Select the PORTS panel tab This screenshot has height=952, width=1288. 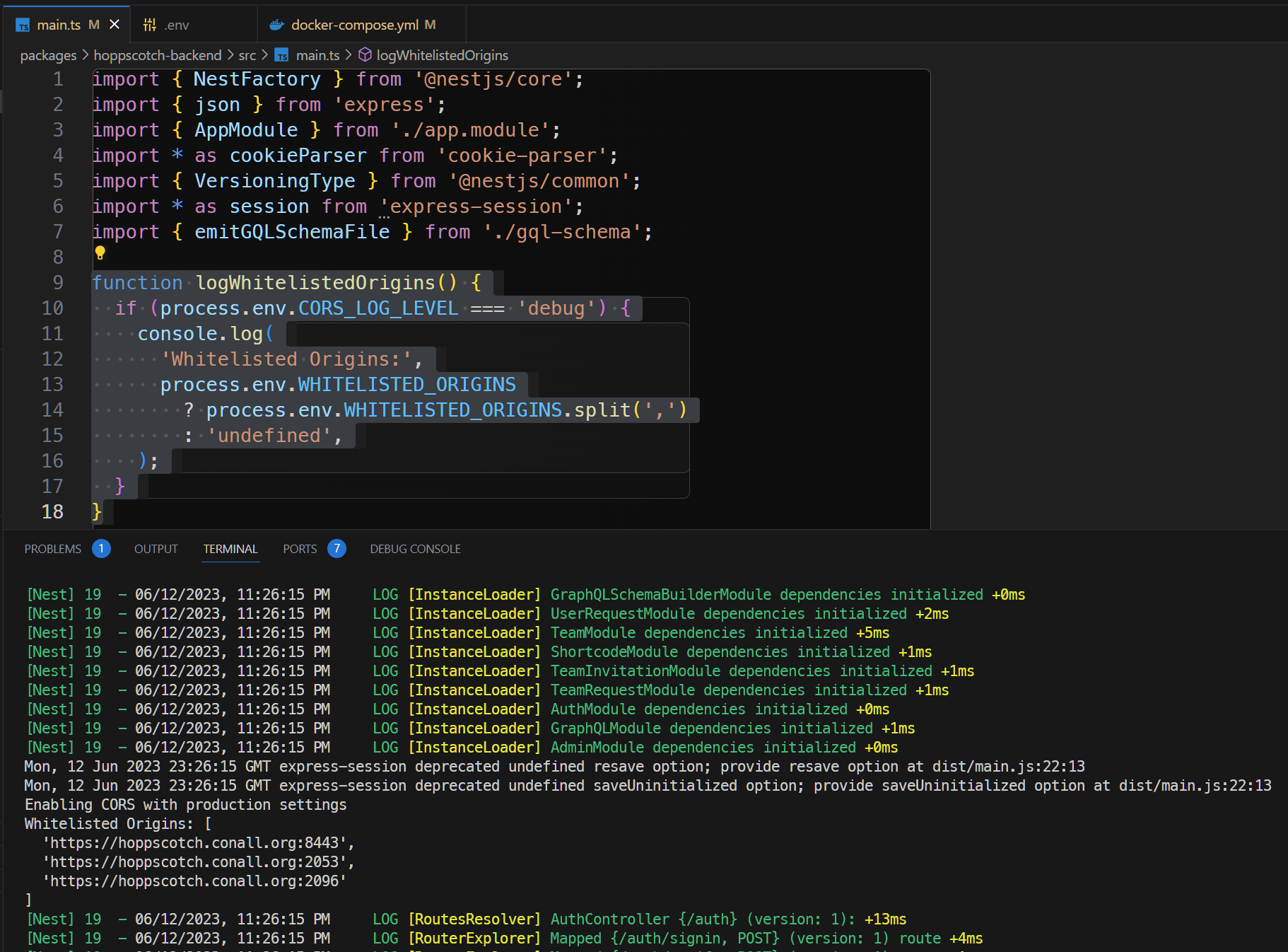point(299,548)
